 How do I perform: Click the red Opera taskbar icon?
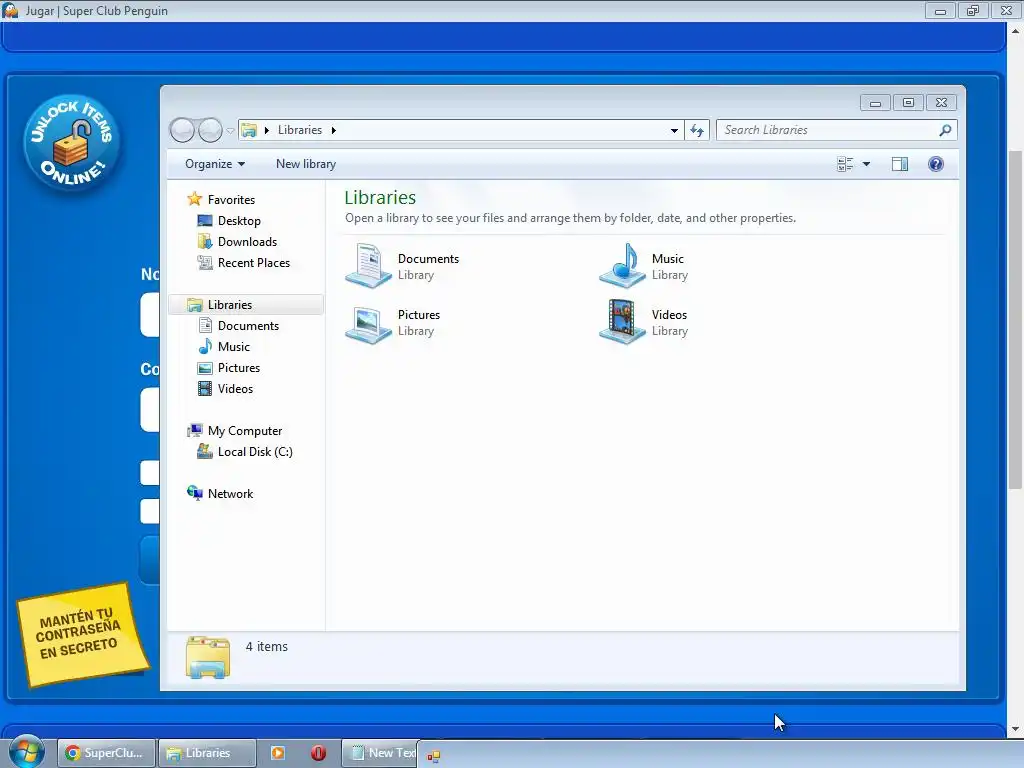tap(318, 753)
